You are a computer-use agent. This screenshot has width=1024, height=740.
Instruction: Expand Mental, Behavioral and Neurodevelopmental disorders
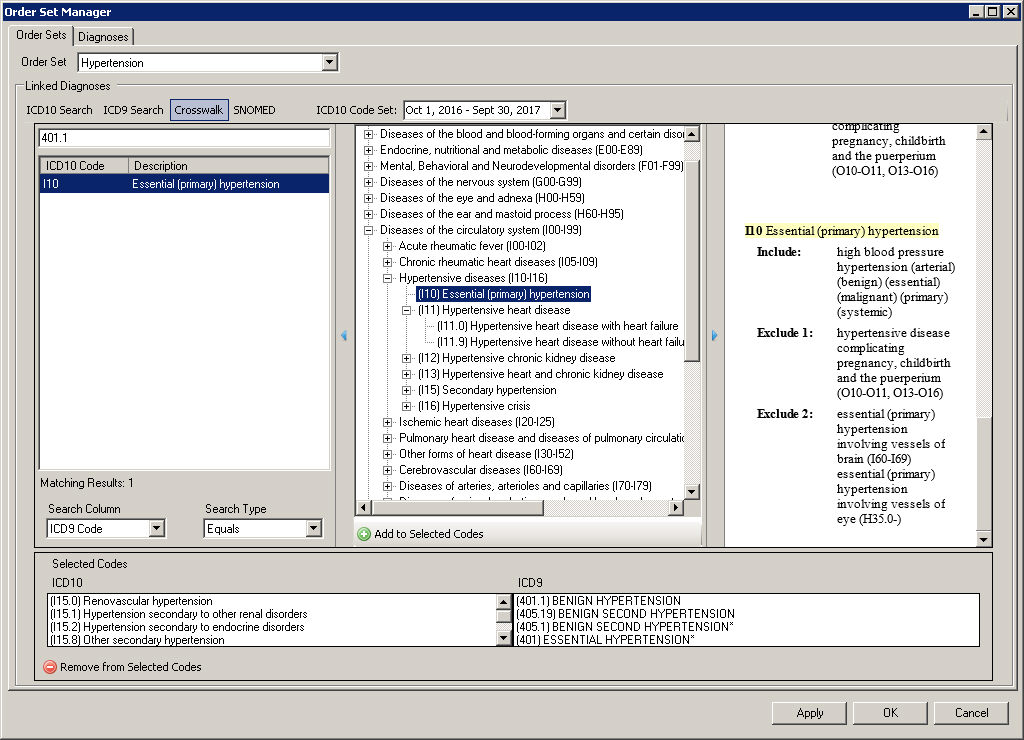[368, 166]
